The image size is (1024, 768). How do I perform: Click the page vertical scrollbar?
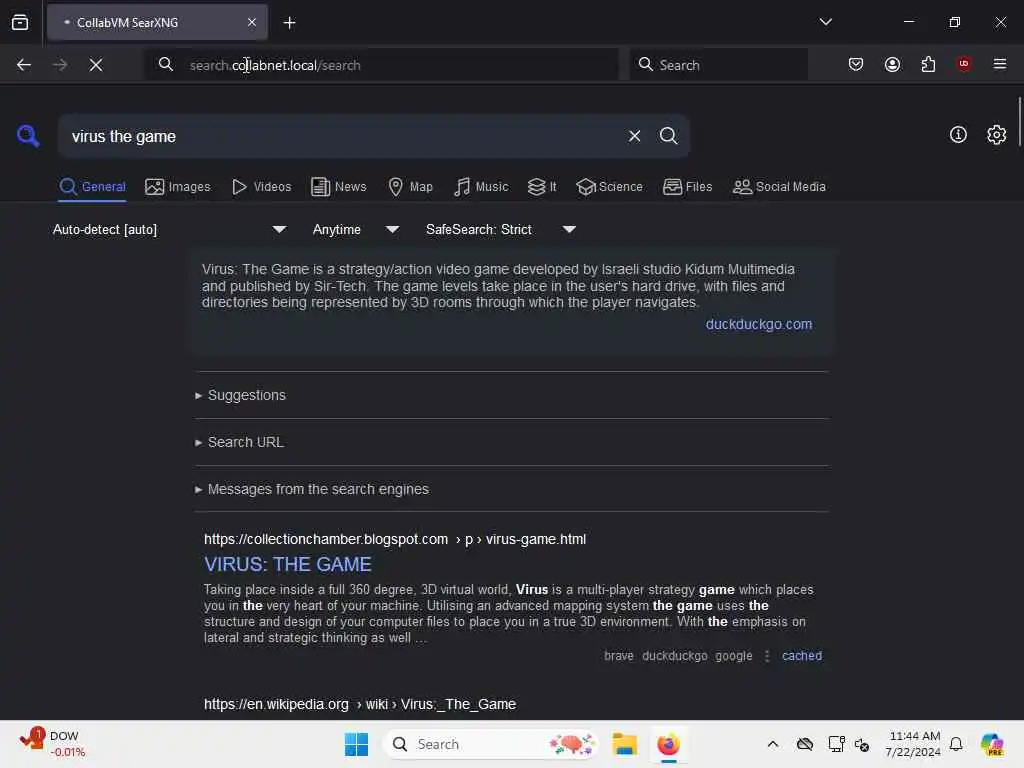1019,121
